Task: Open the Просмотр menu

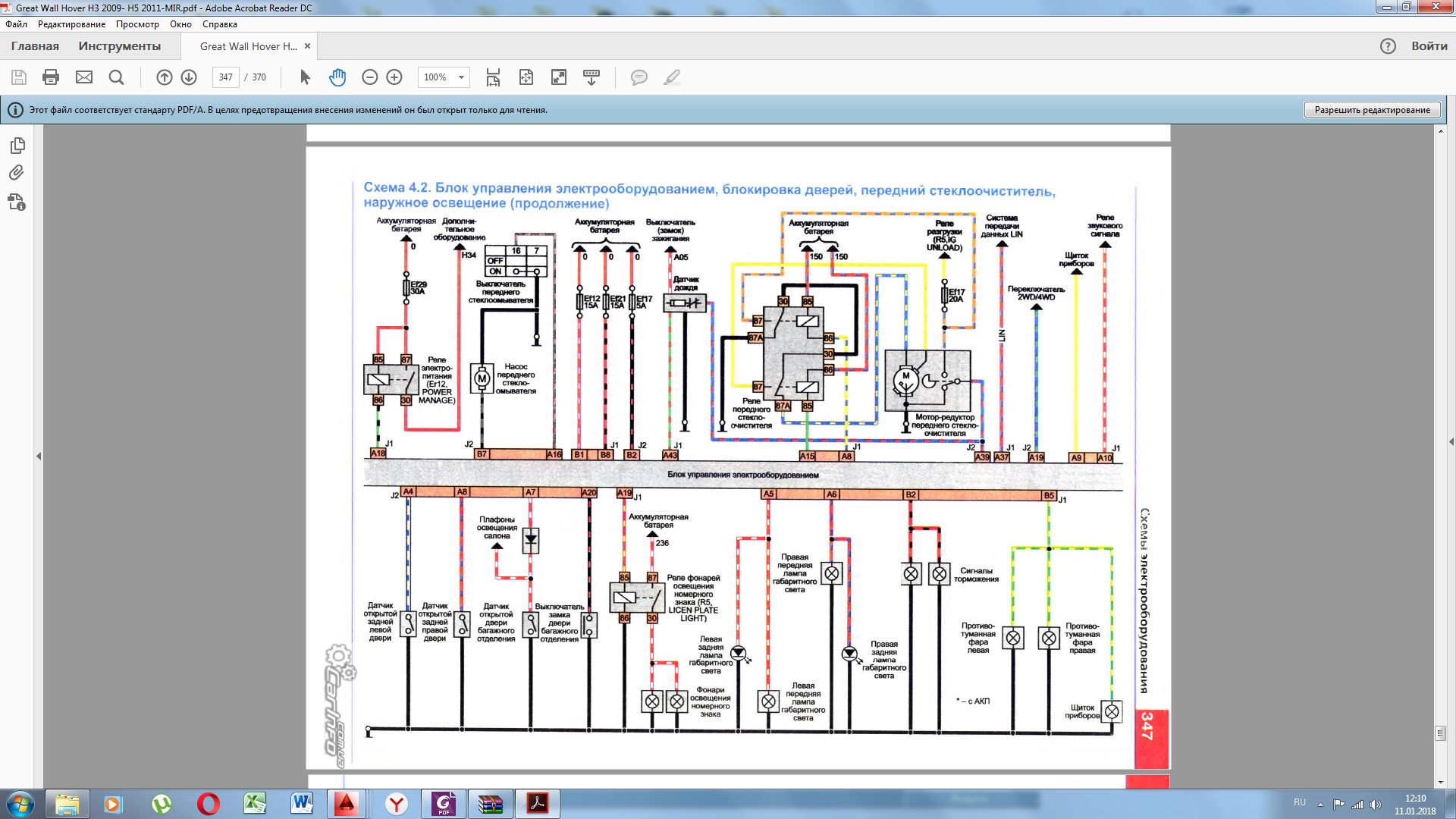Action: [x=137, y=24]
